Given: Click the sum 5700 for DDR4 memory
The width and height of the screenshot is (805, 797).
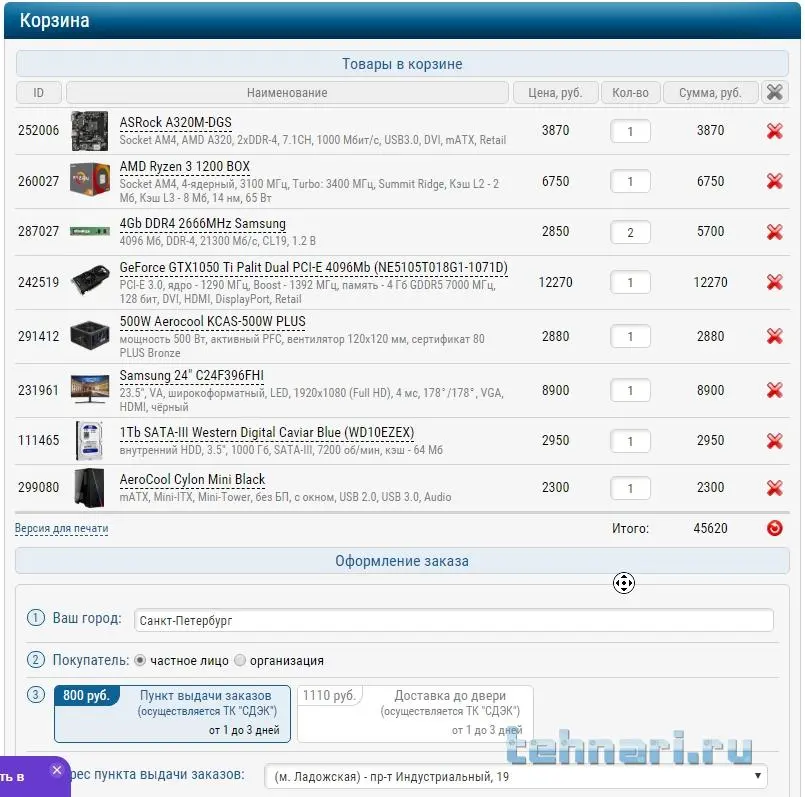Looking at the screenshot, I should pos(710,231).
